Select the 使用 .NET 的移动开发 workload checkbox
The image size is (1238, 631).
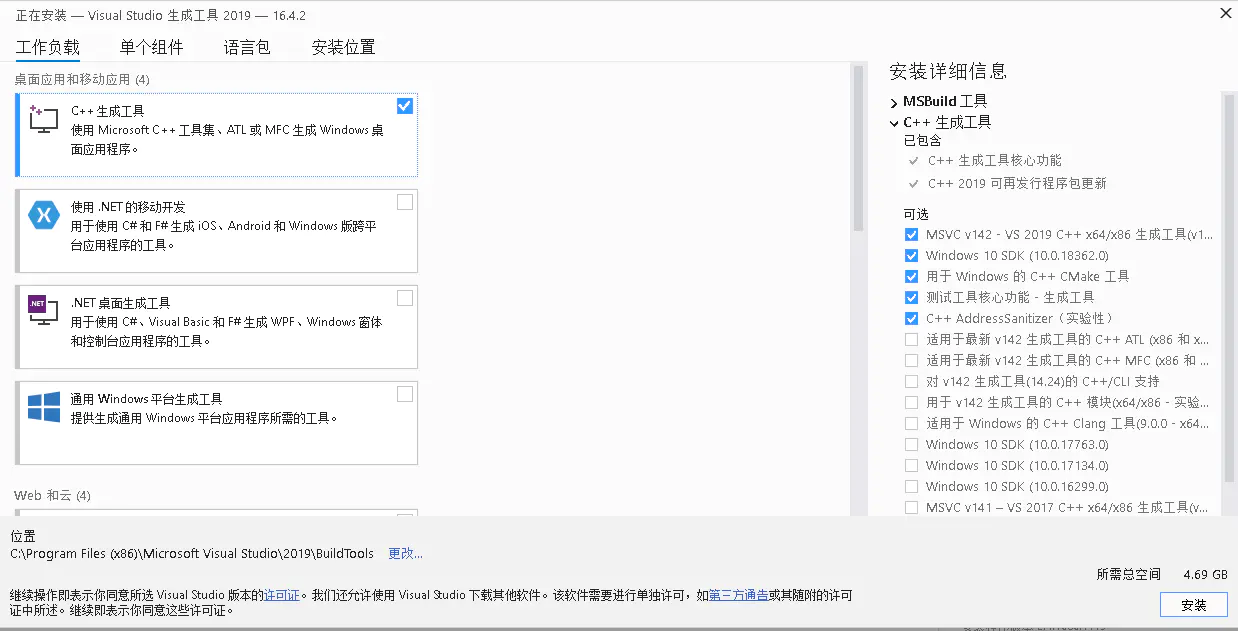tap(404, 202)
